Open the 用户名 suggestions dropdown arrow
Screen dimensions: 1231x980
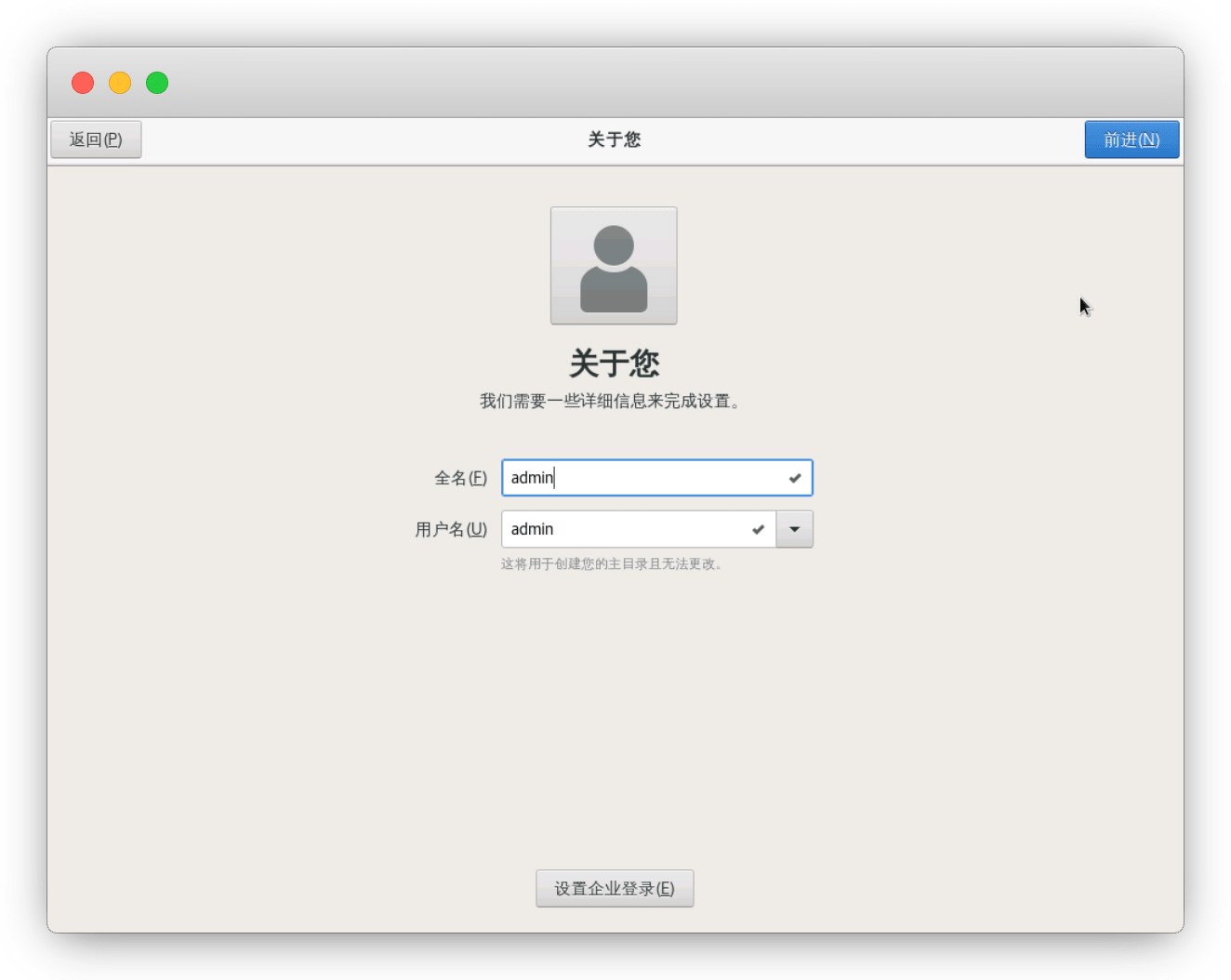795,529
